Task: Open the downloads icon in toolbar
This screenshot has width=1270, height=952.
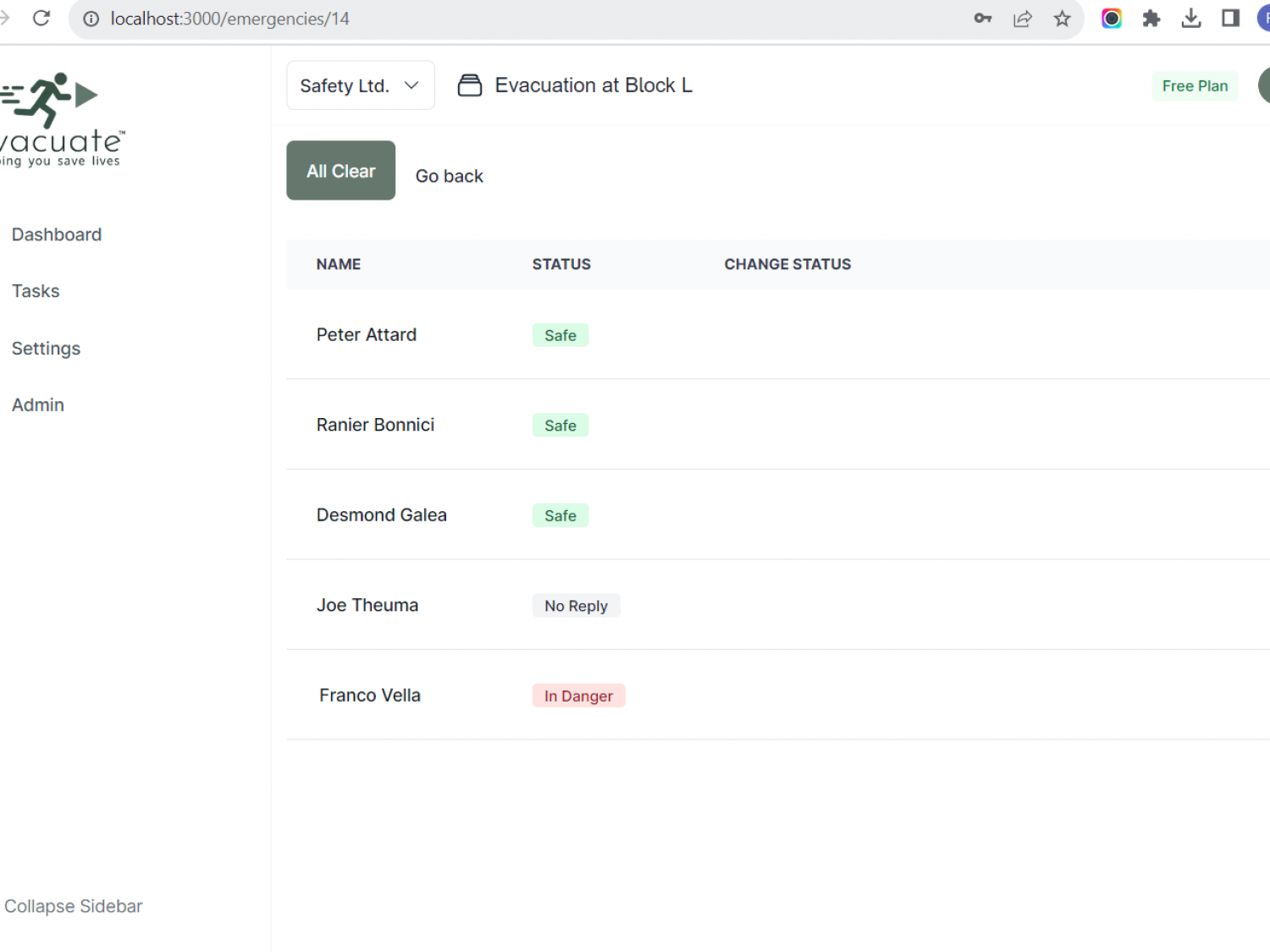Action: [x=1190, y=19]
